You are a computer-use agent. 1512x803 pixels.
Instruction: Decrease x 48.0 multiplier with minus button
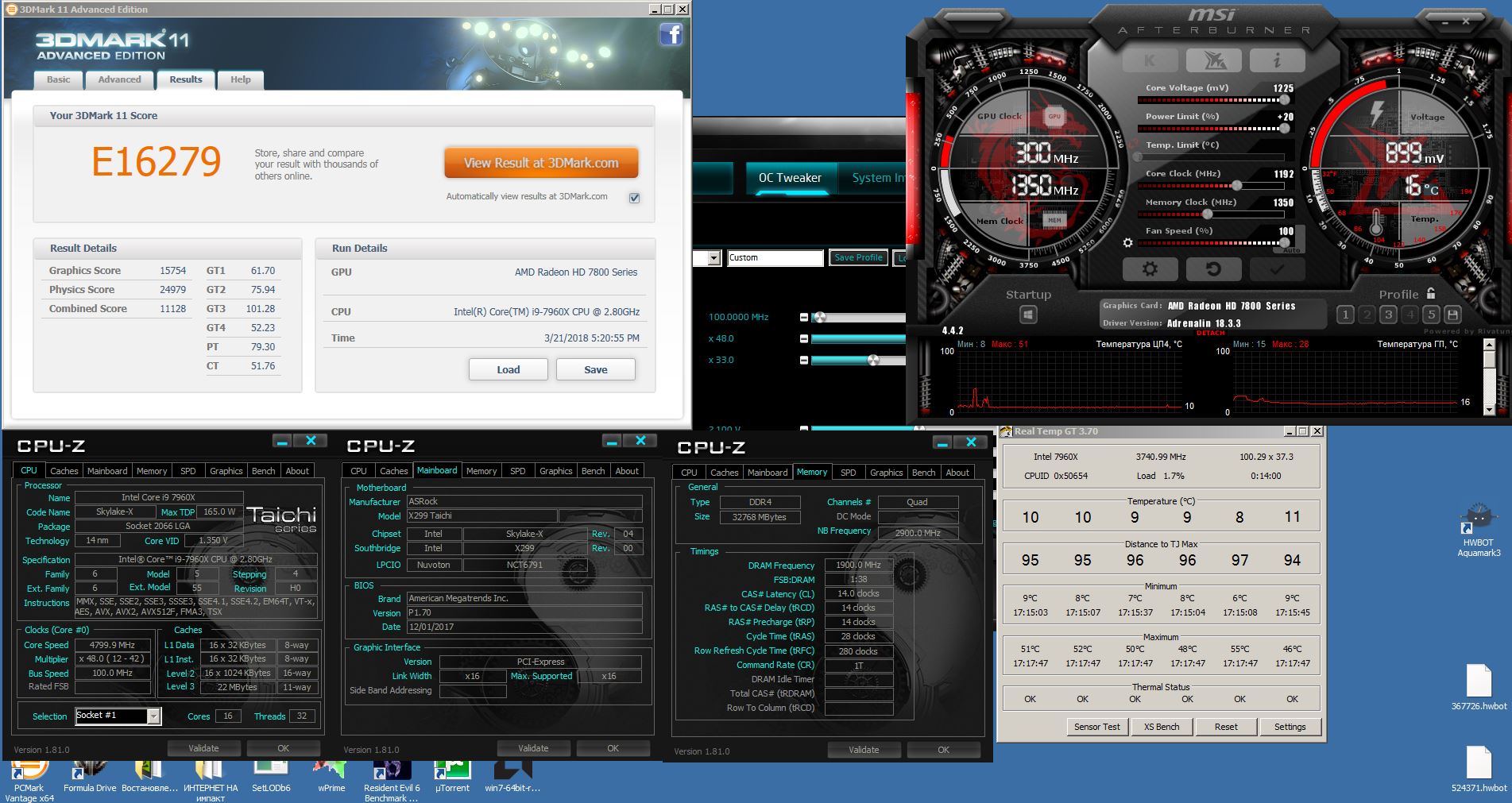(803, 338)
